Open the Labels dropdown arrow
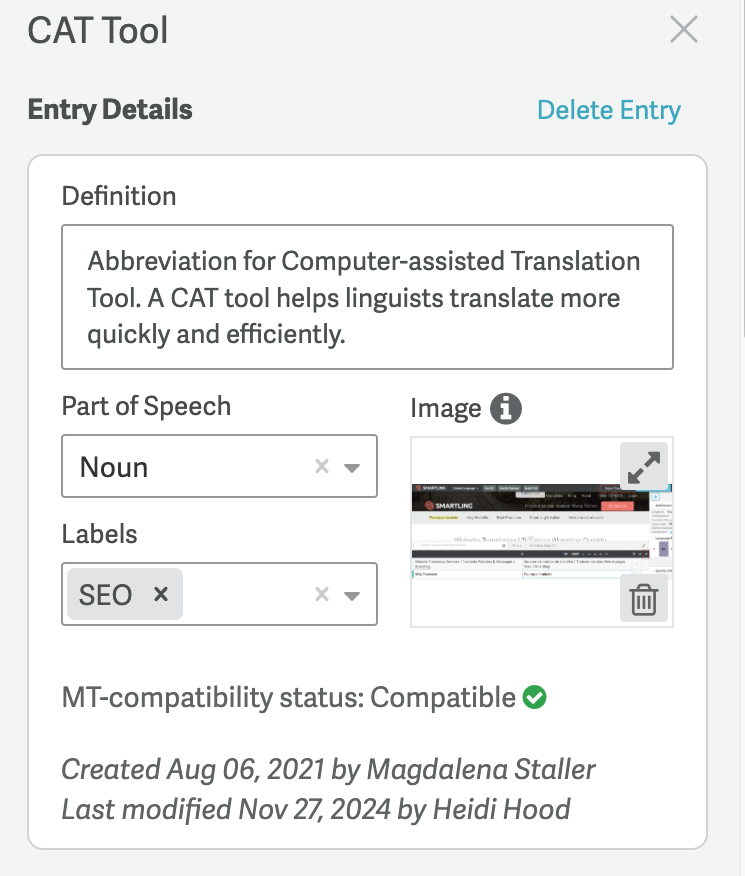This screenshot has width=745, height=876. coord(352,595)
